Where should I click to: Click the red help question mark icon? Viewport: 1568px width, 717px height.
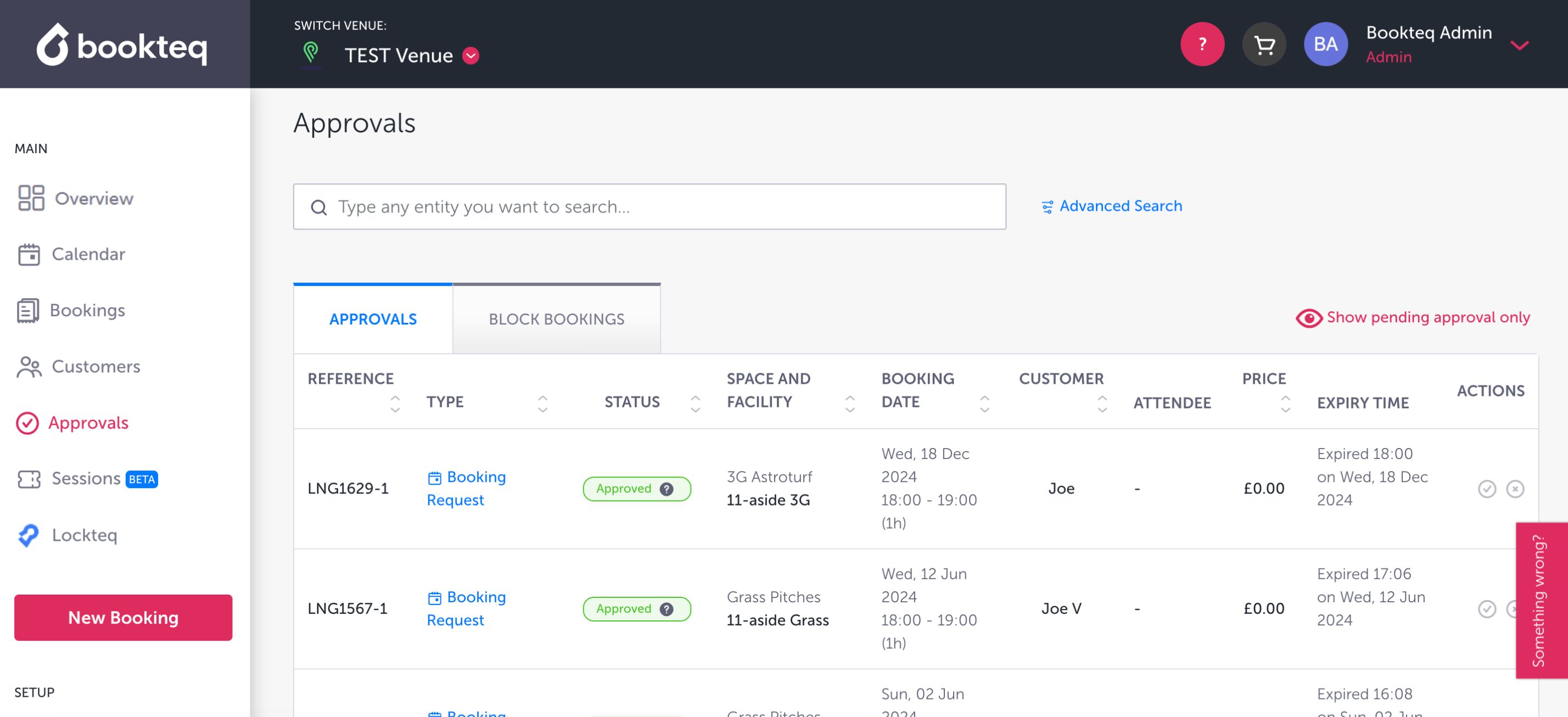(1202, 44)
